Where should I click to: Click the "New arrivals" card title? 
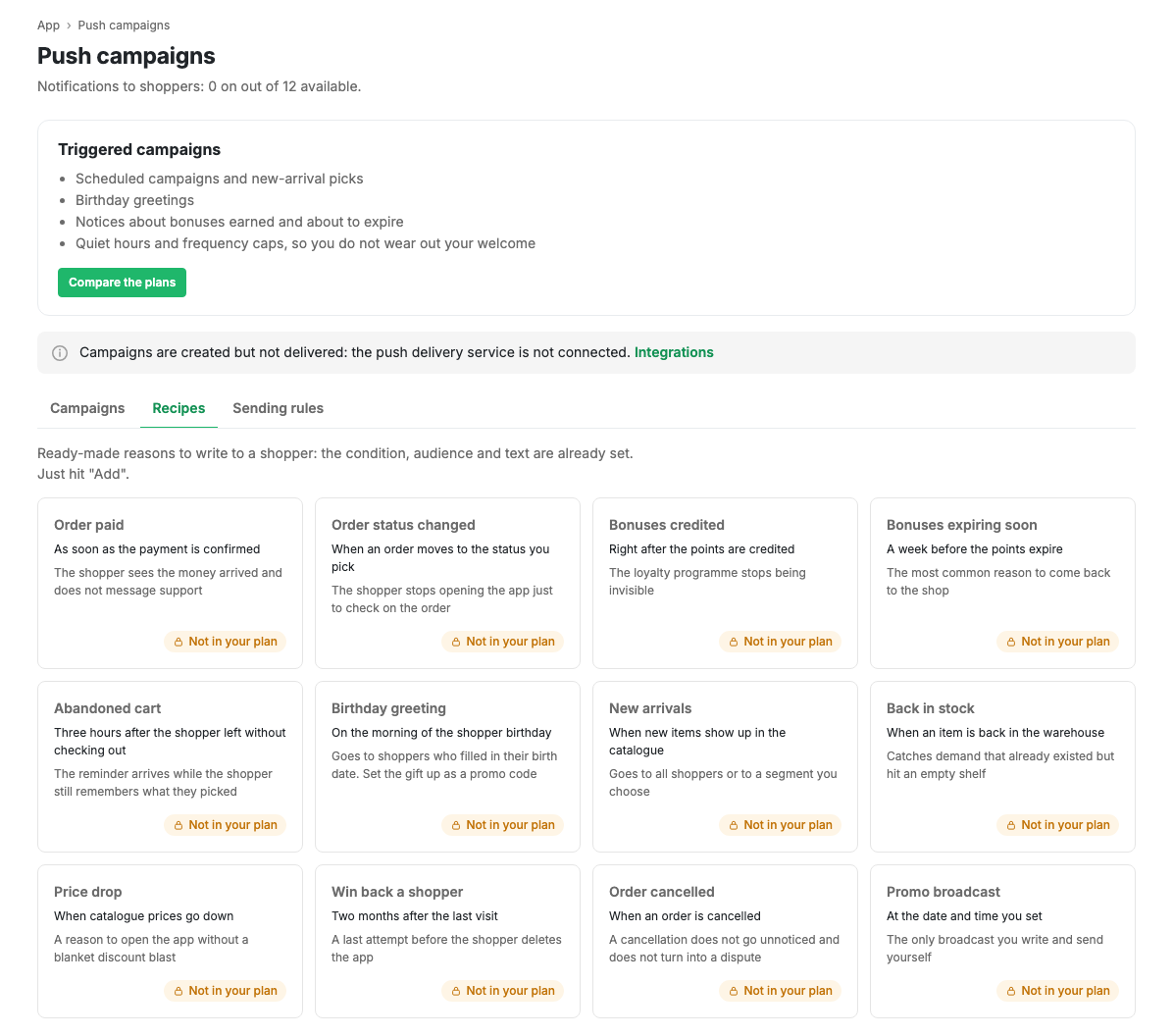point(650,709)
